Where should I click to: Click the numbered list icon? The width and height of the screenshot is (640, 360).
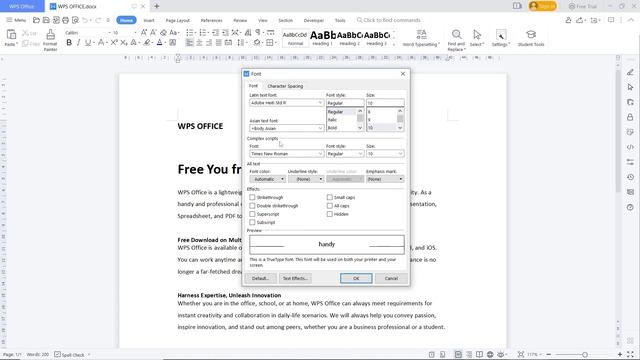(202, 32)
